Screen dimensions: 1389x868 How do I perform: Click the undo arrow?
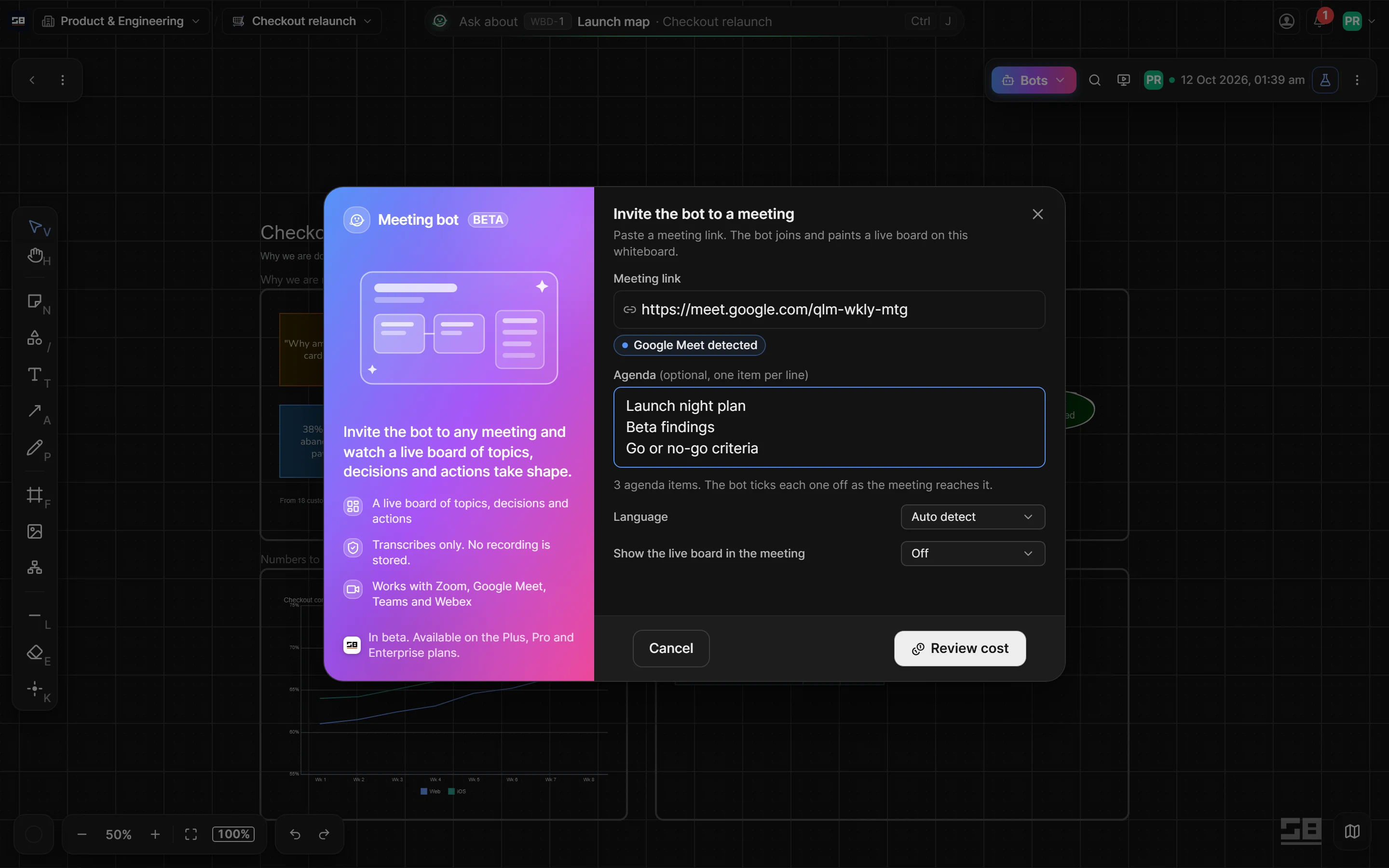tap(295, 834)
